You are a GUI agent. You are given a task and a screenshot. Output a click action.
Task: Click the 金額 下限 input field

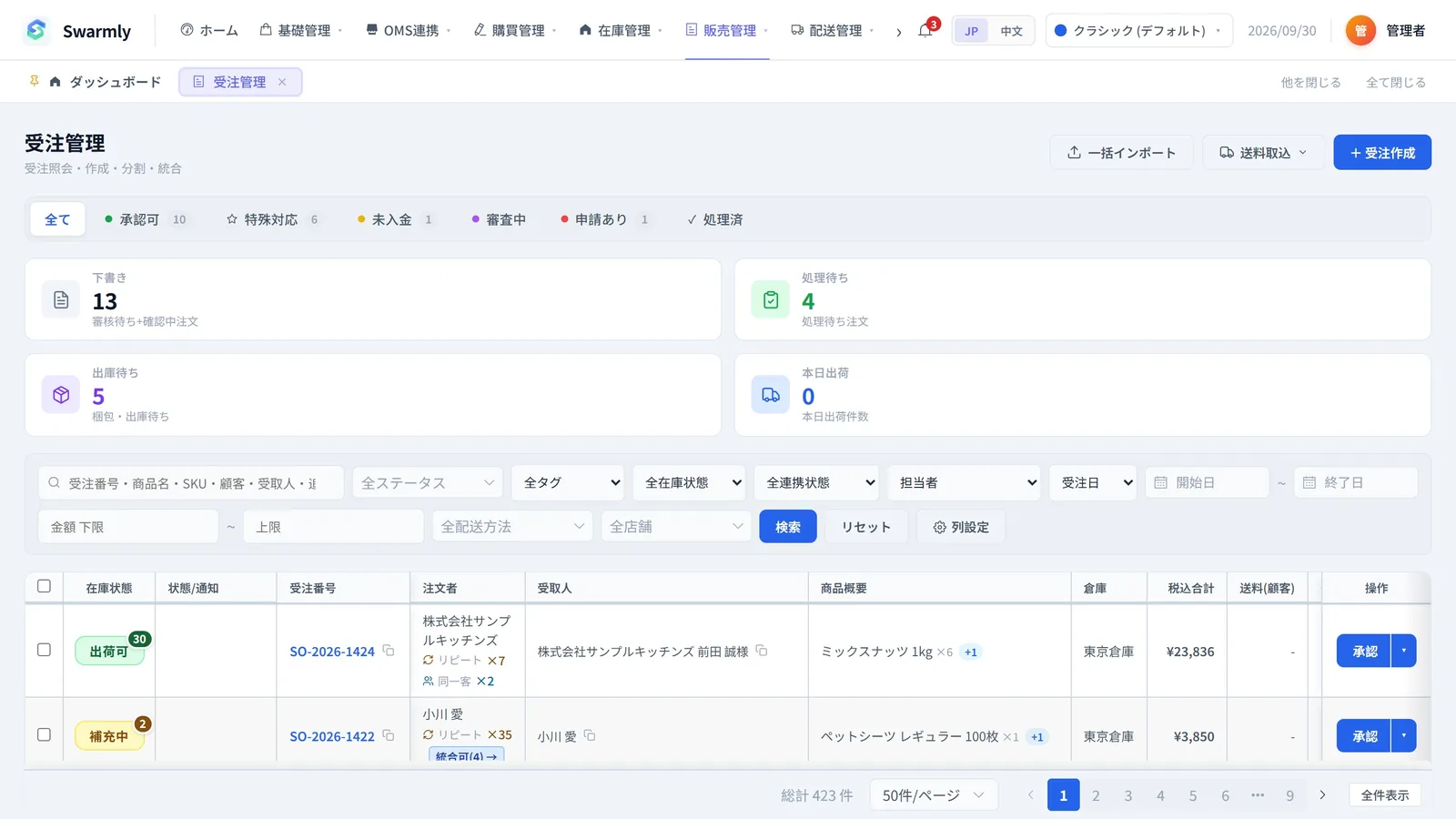pyautogui.click(x=128, y=526)
